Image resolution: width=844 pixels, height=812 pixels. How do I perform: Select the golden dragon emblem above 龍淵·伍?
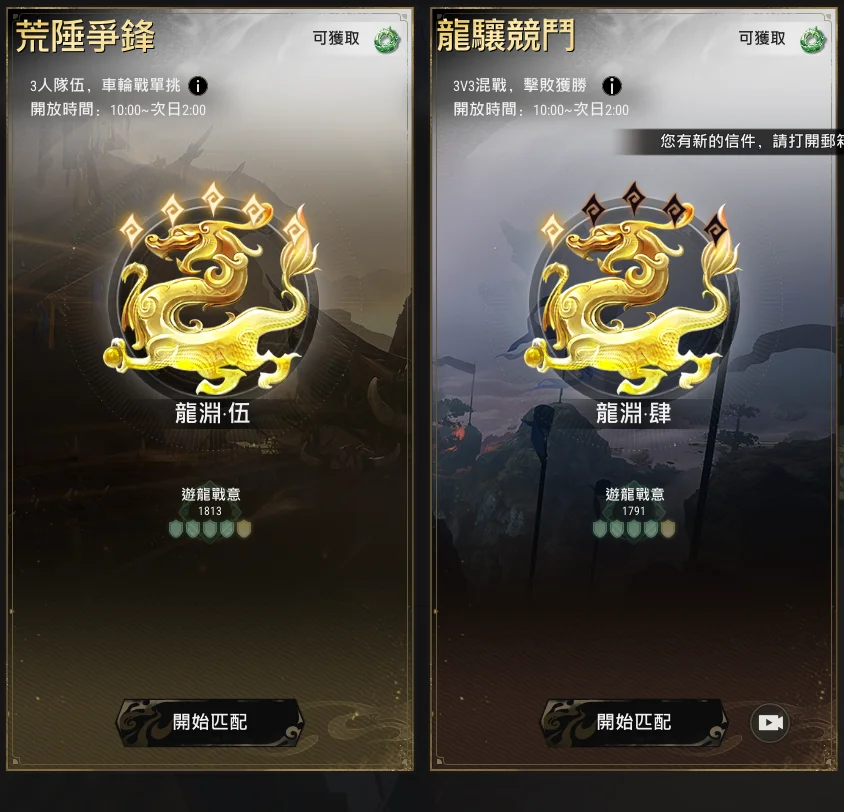pos(211,301)
